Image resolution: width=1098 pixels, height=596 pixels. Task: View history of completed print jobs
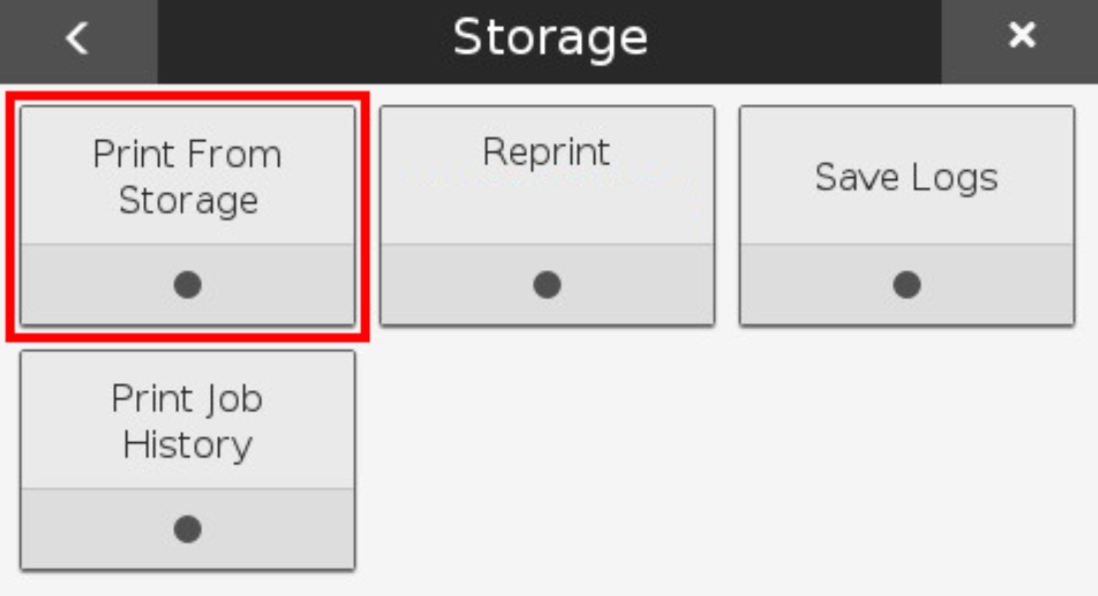point(186,420)
